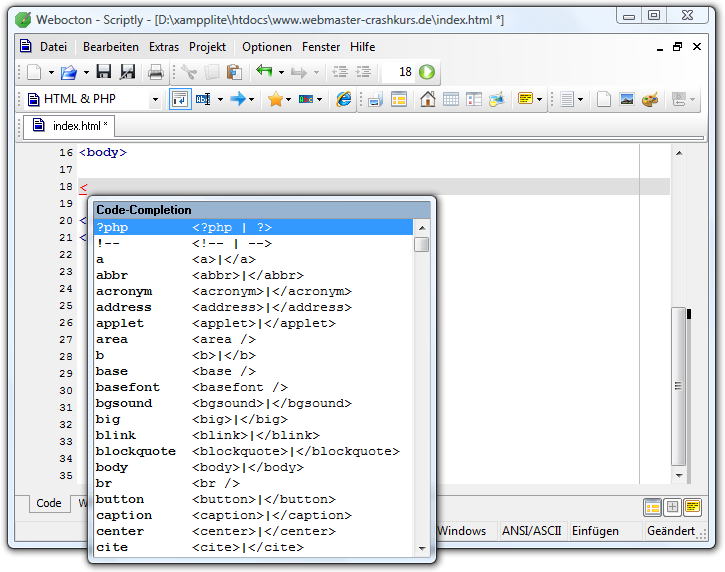
Task: Click the yellow star favorites icon
Action: click(274, 99)
